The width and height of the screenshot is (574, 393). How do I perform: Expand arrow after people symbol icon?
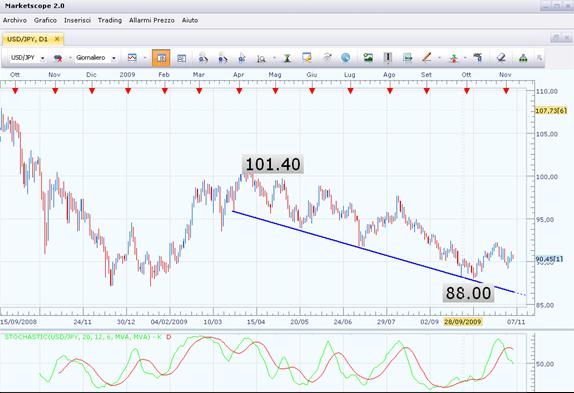click(x=70, y=58)
